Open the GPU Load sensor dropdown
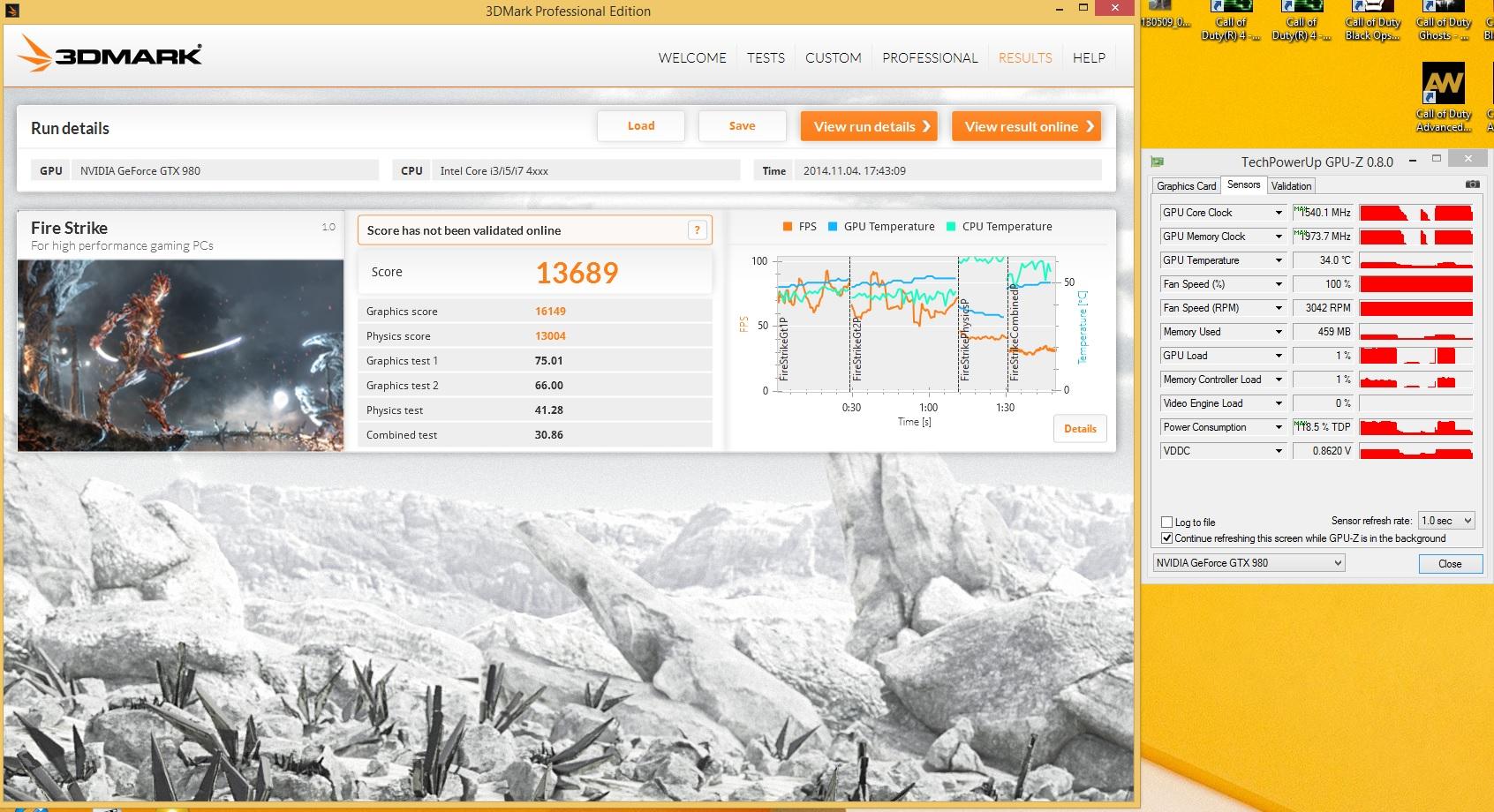 click(x=1278, y=356)
